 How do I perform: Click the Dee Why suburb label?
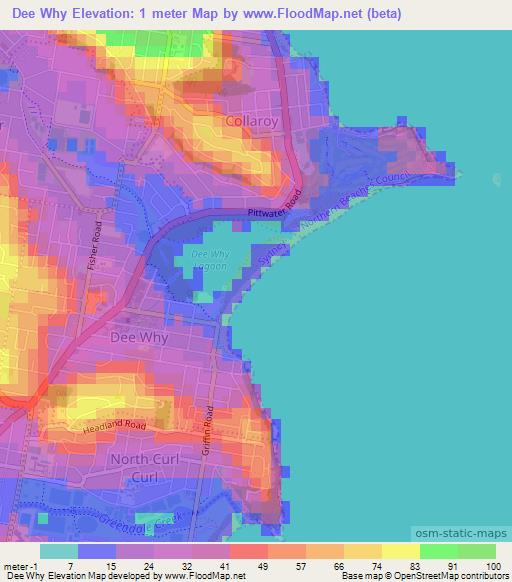139,337
